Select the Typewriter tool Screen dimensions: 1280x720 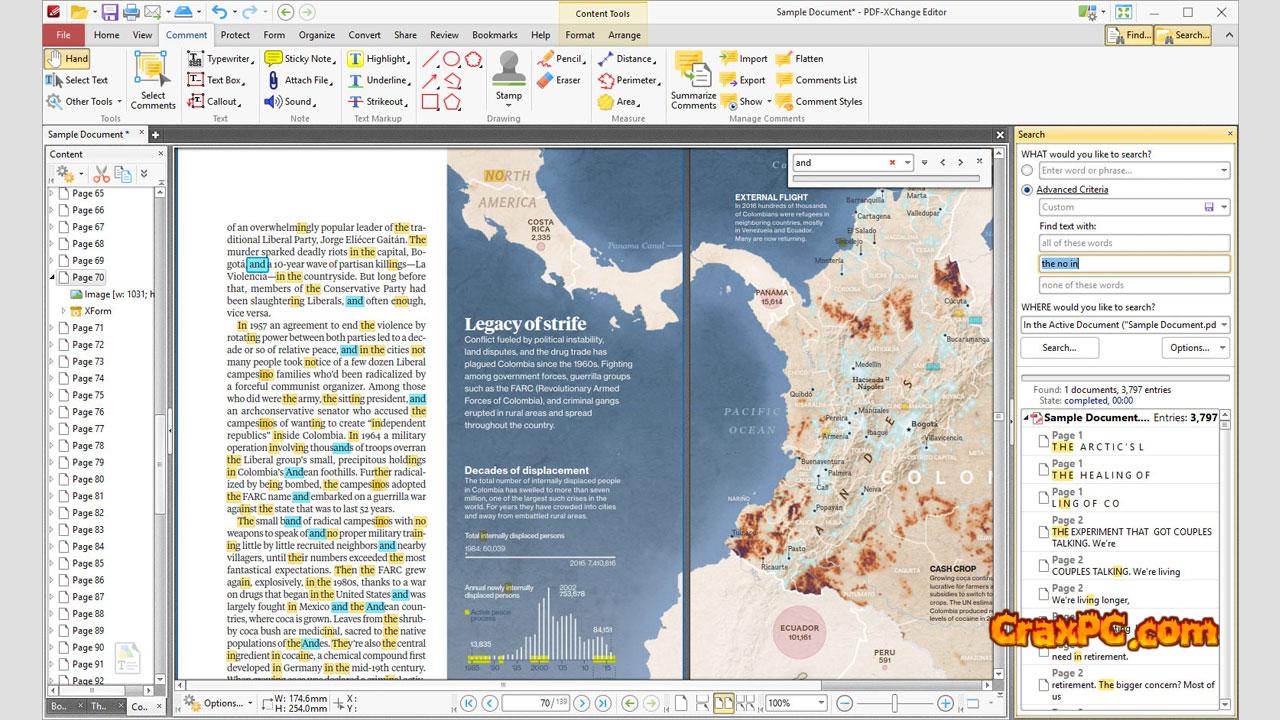[219, 59]
